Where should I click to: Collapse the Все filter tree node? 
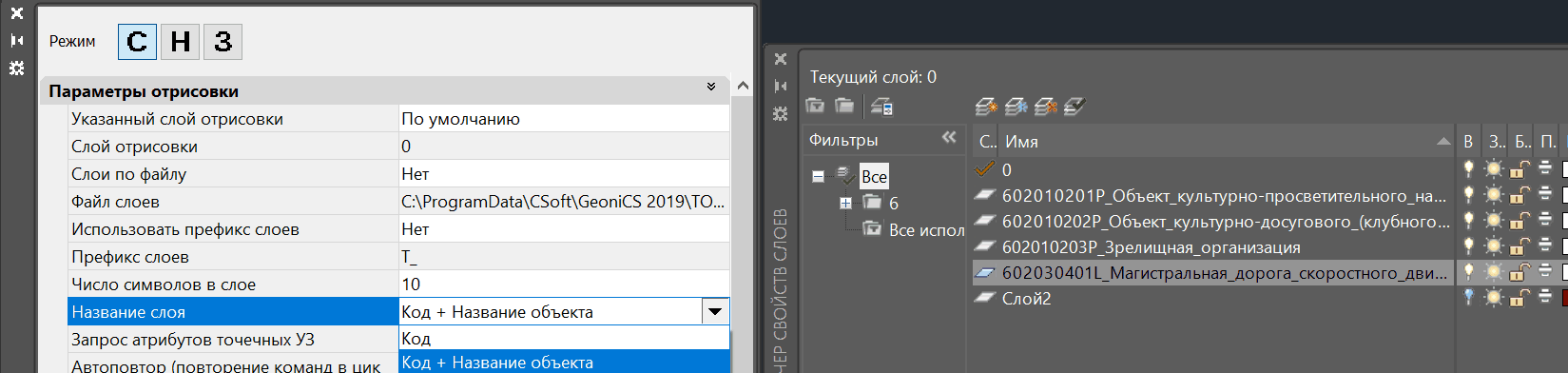point(818,176)
